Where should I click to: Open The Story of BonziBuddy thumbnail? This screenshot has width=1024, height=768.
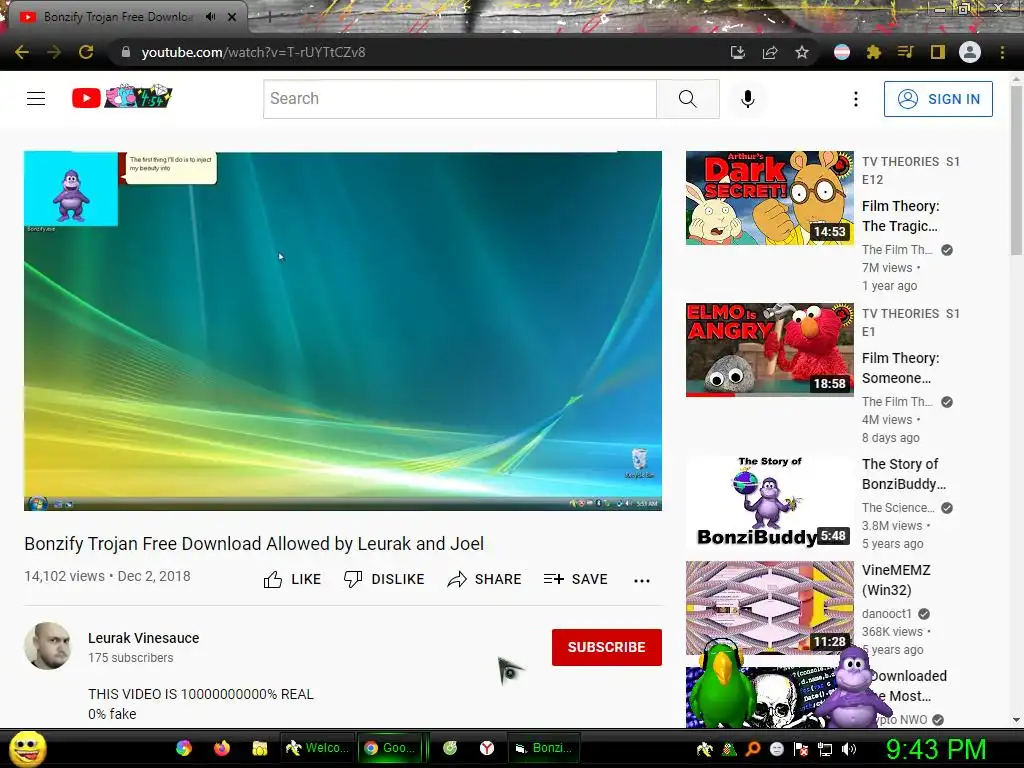(769, 502)
